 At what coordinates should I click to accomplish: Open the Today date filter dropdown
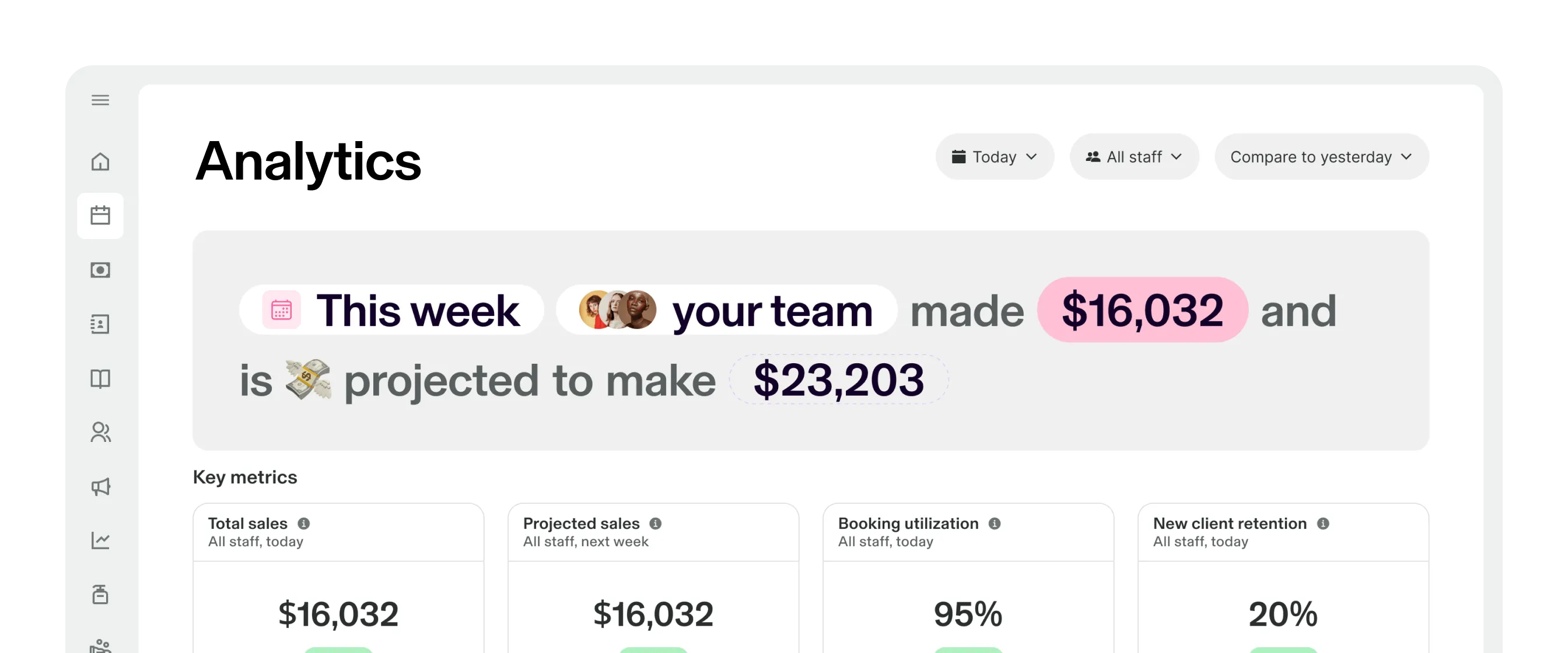tap(994, 156)
